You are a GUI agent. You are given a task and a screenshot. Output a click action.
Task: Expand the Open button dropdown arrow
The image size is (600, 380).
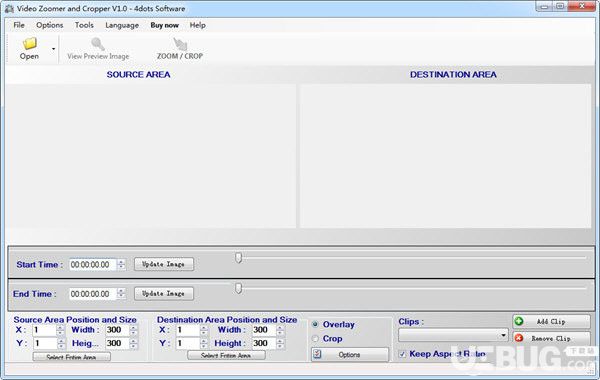(53, 49)
